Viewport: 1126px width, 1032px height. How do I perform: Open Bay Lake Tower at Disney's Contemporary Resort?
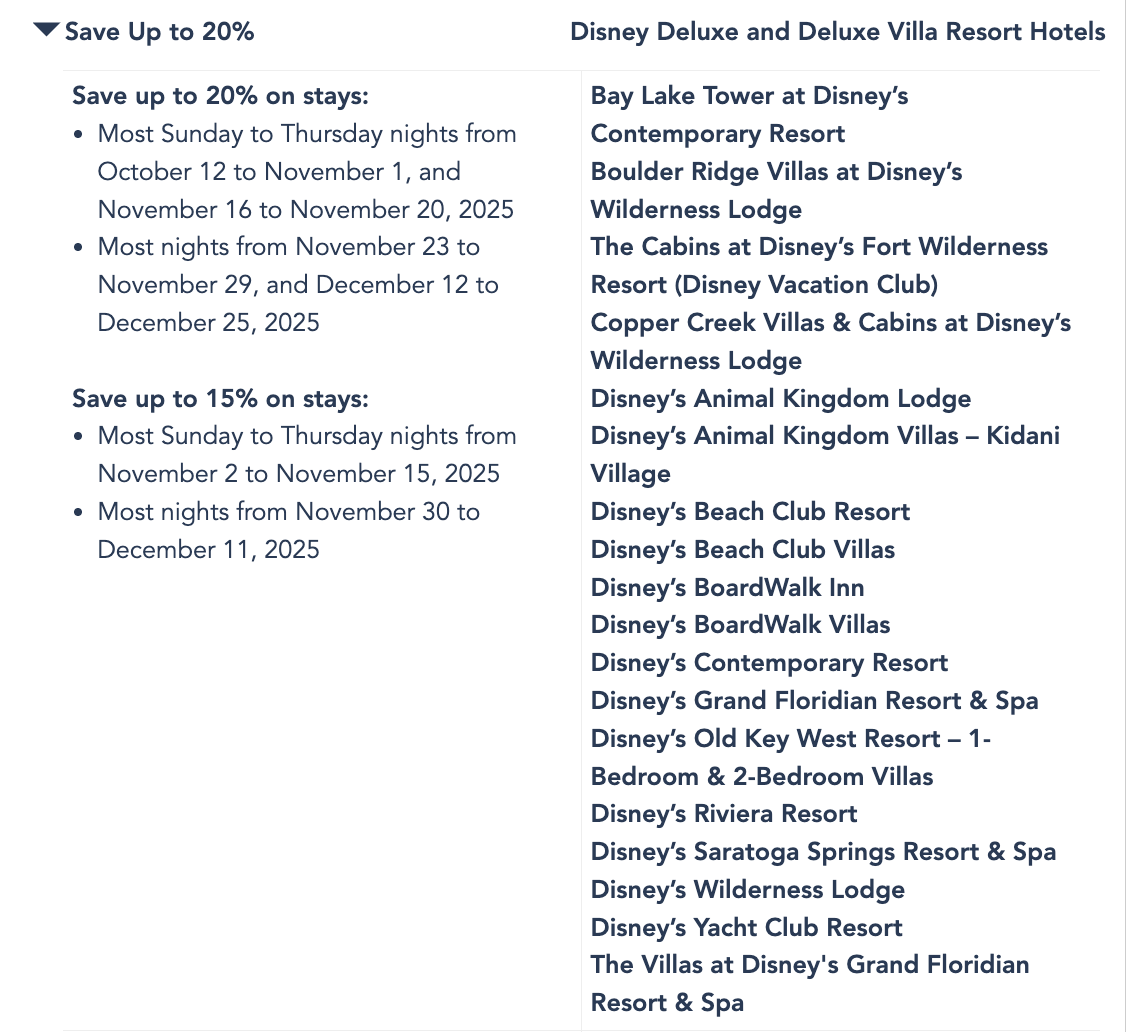pyautogui.click(x=749, y=97)
